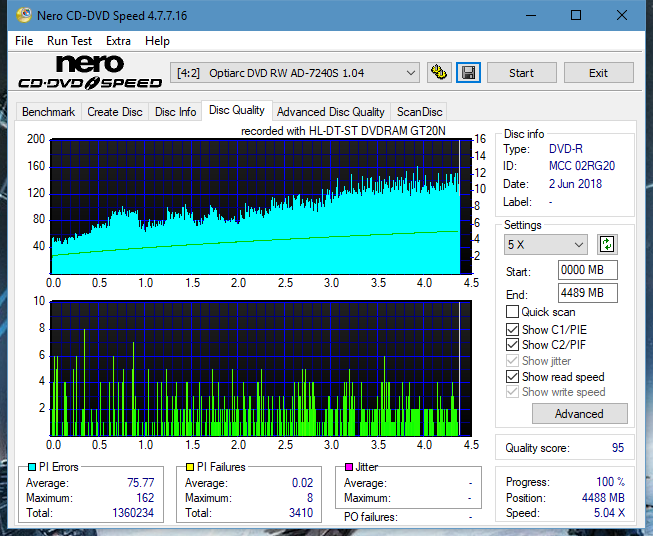This screenshot has width=653, height=536.
Task: Click Position value 4488 MB
Action: coord(603,498)
